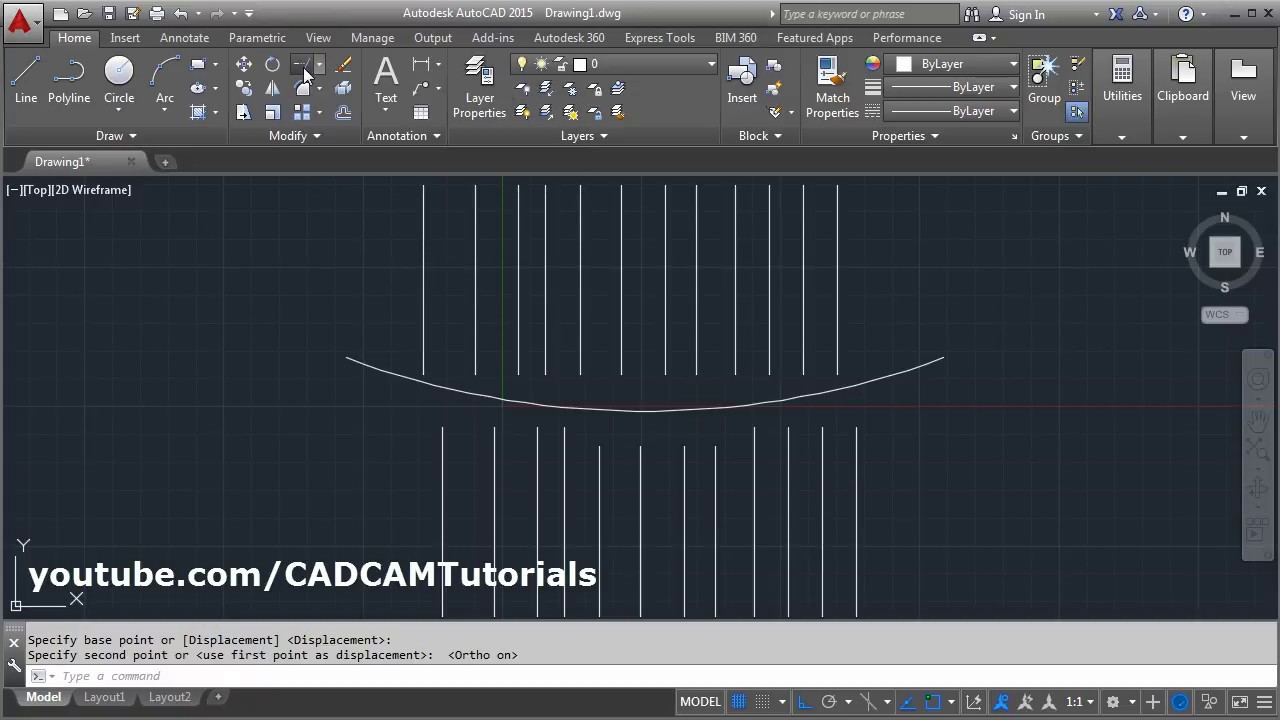Click TOP face on ViewCube
This screenshot has width=1280, height=720.
pos(1225,253)
